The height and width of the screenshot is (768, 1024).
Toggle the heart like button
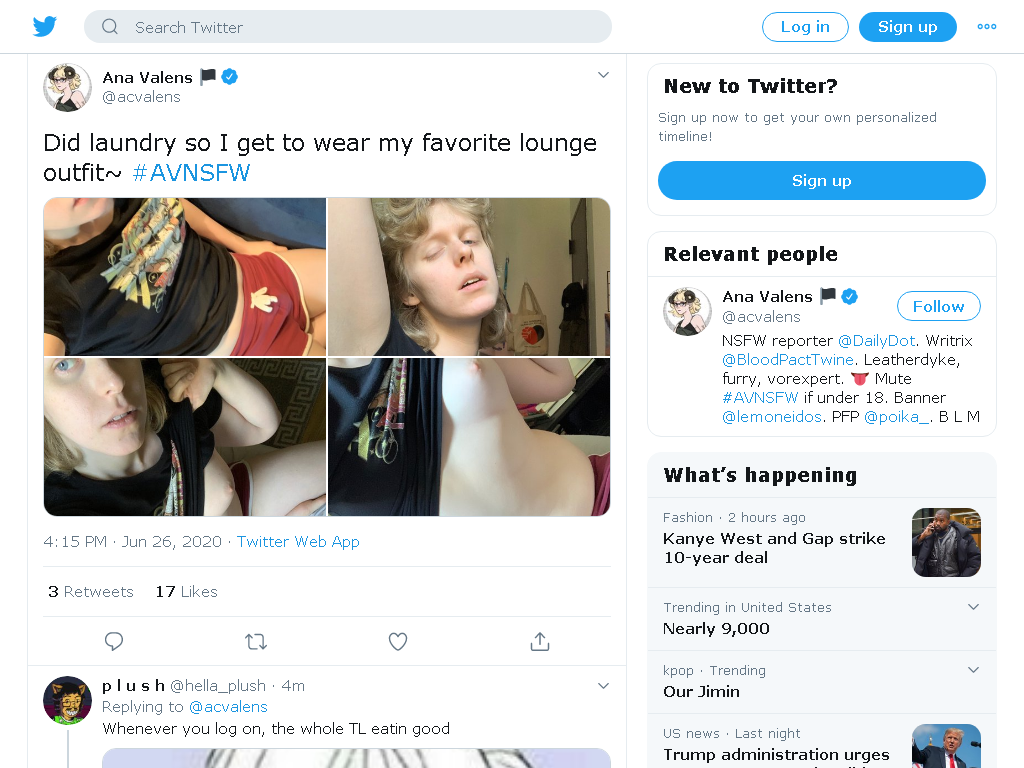pyautogui.click(x=398, y=641)
